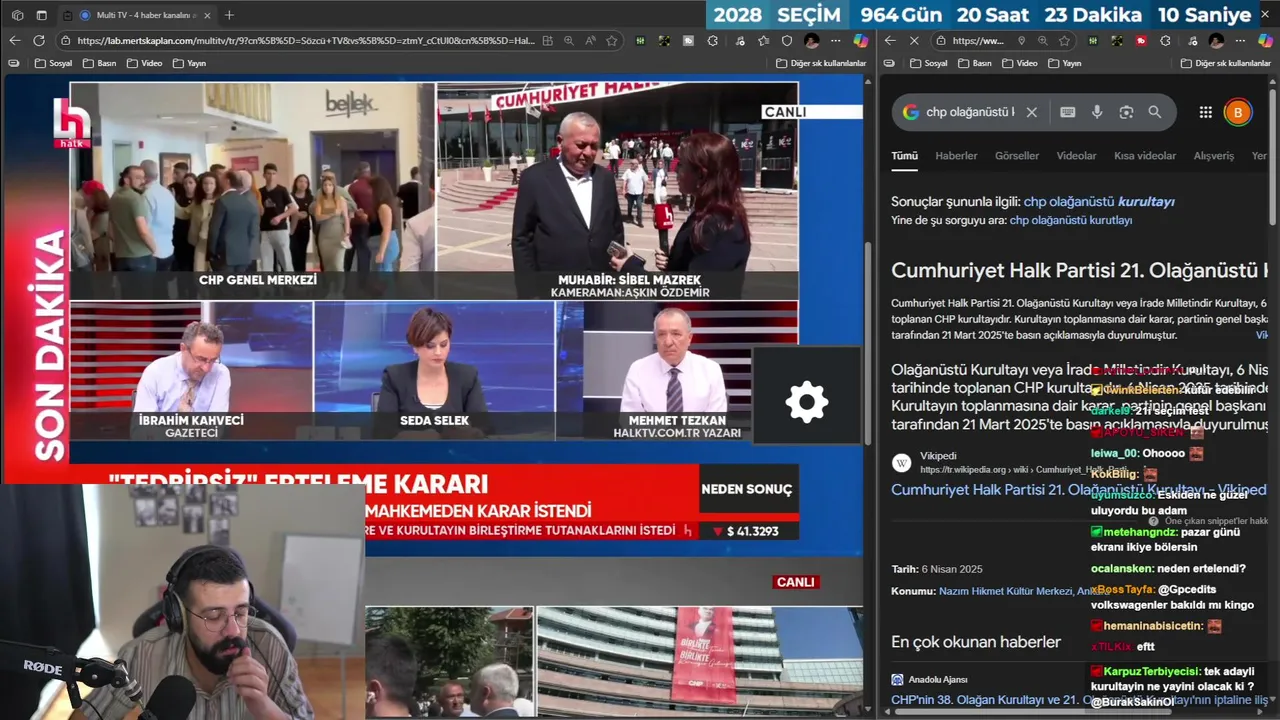
Task: Expand Yayın bookmarks folder in left browser
Action: point(189,63)
